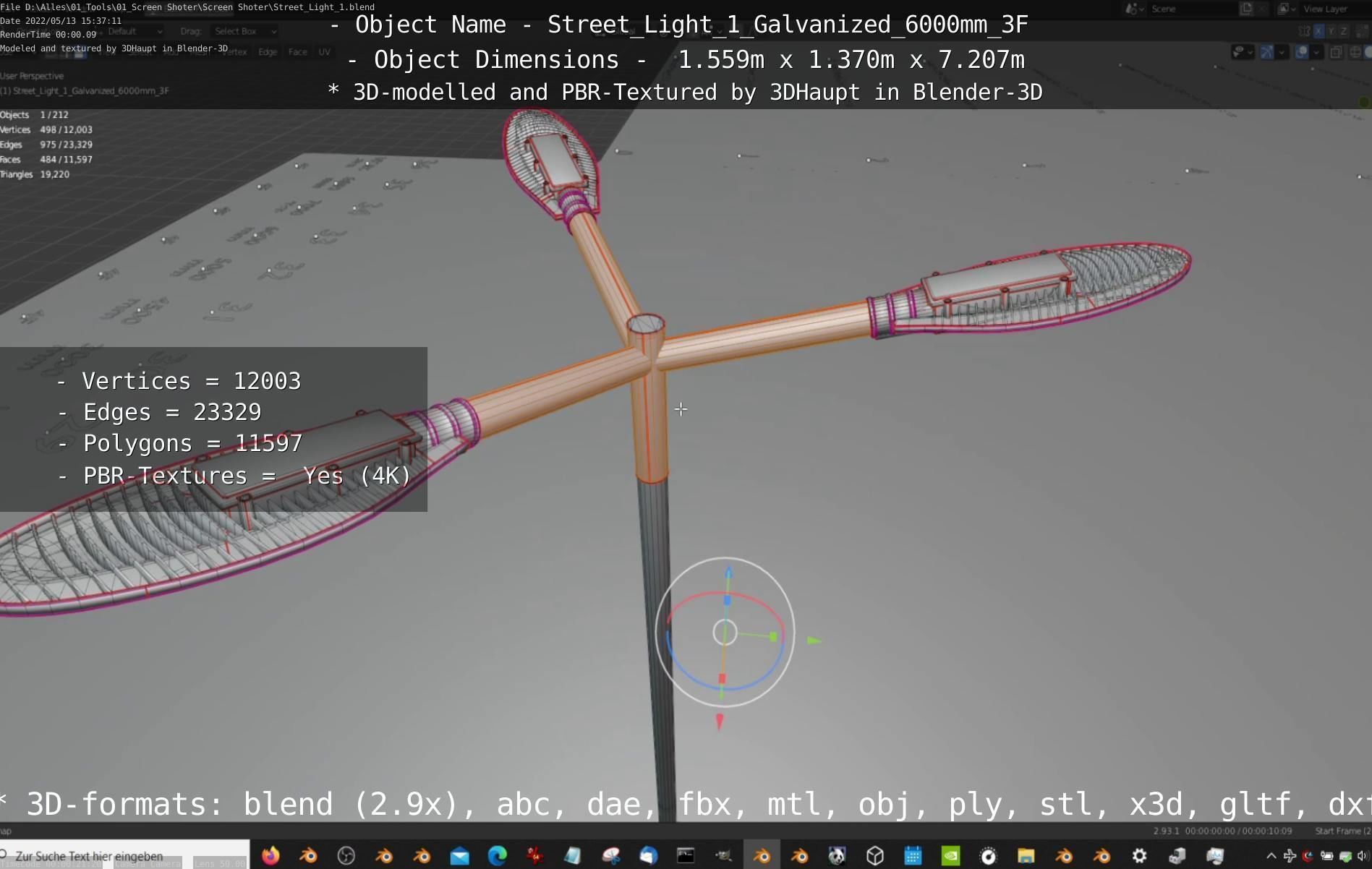Click the Windows search box
1372x869 pixels.
(x=124, y=855)
